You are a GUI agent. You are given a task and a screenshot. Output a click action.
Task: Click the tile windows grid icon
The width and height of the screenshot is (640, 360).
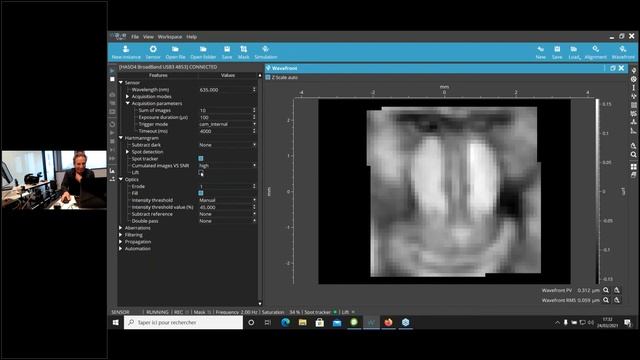coord(633,167)
